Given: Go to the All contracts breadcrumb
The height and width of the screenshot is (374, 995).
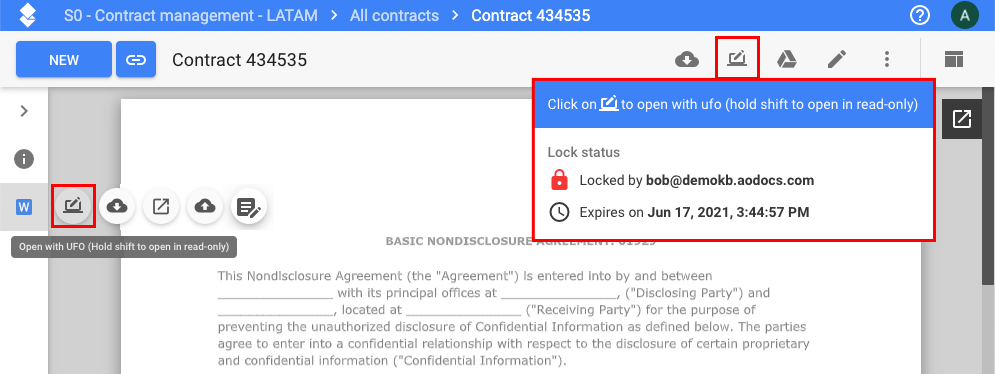Looking at the screenshot, I should [394, 15].
